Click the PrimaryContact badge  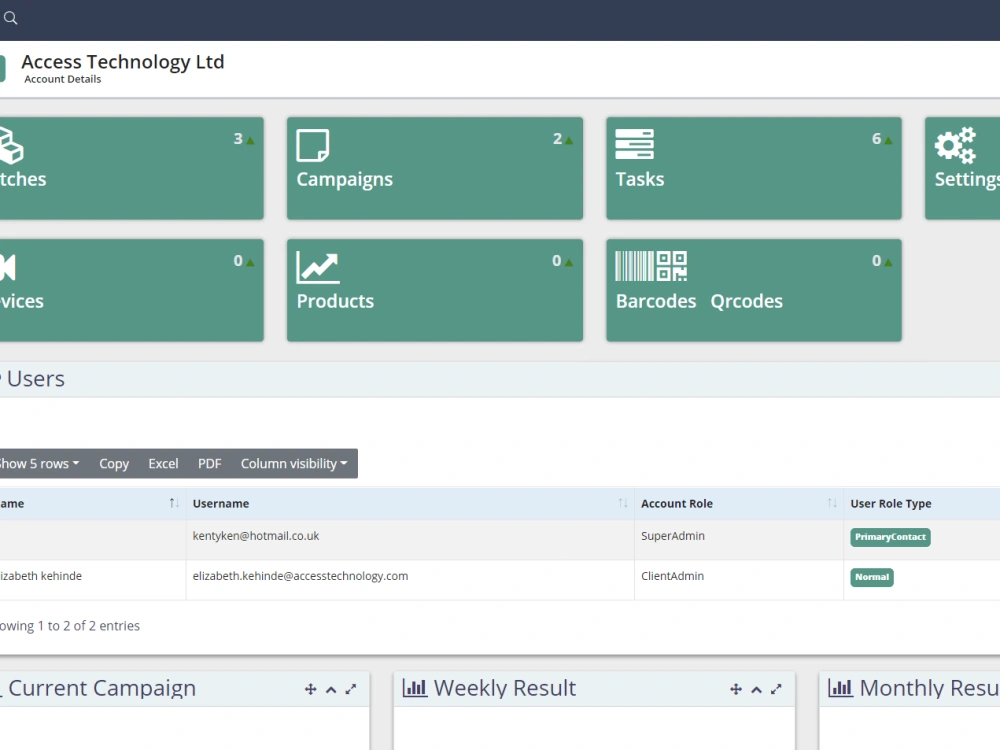click(x=890, y=537)
